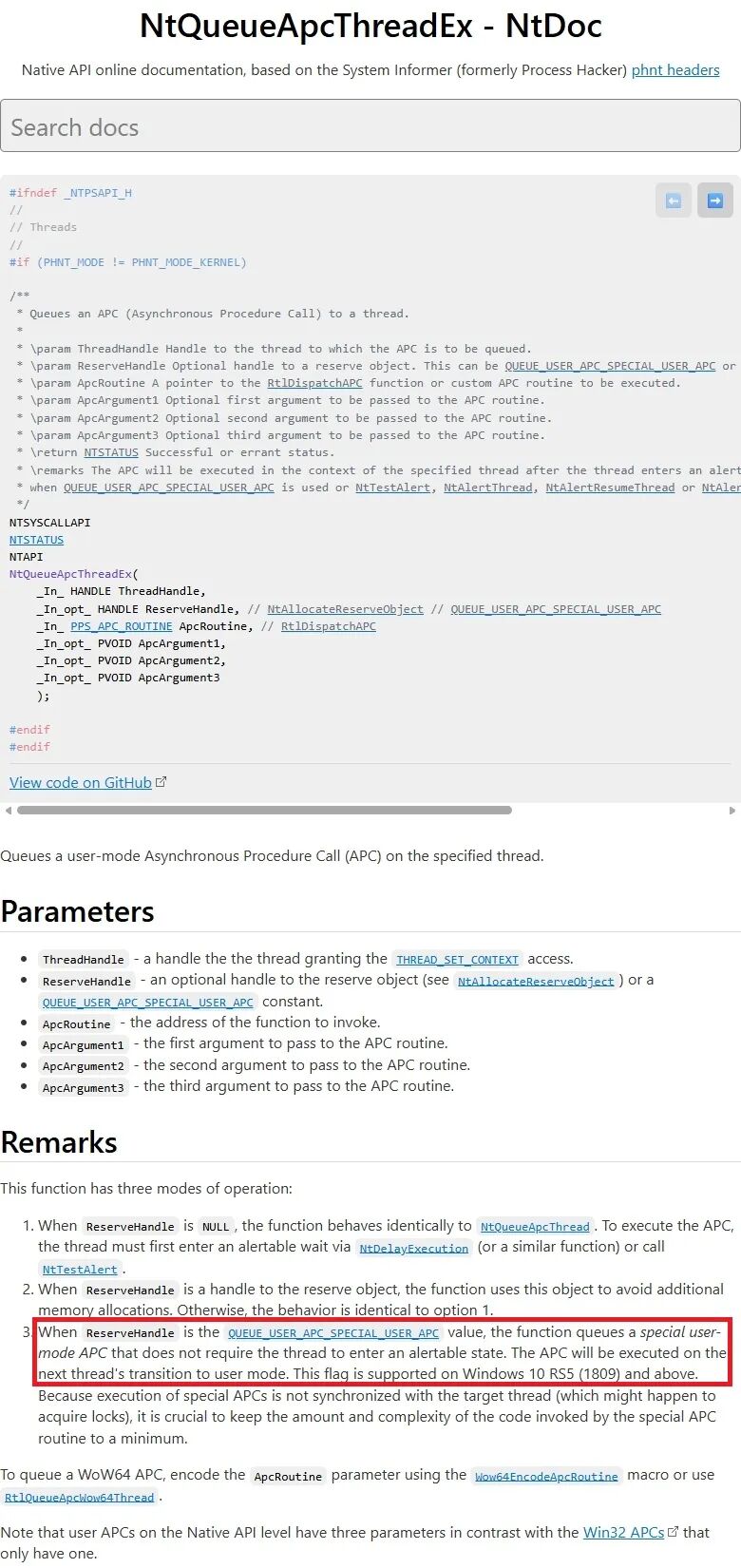Image resolution: width=741 pixels, height=1568 pixels.
Task: Click the horizontal code scrollbar thumb
Action: (x=264, y=811)
